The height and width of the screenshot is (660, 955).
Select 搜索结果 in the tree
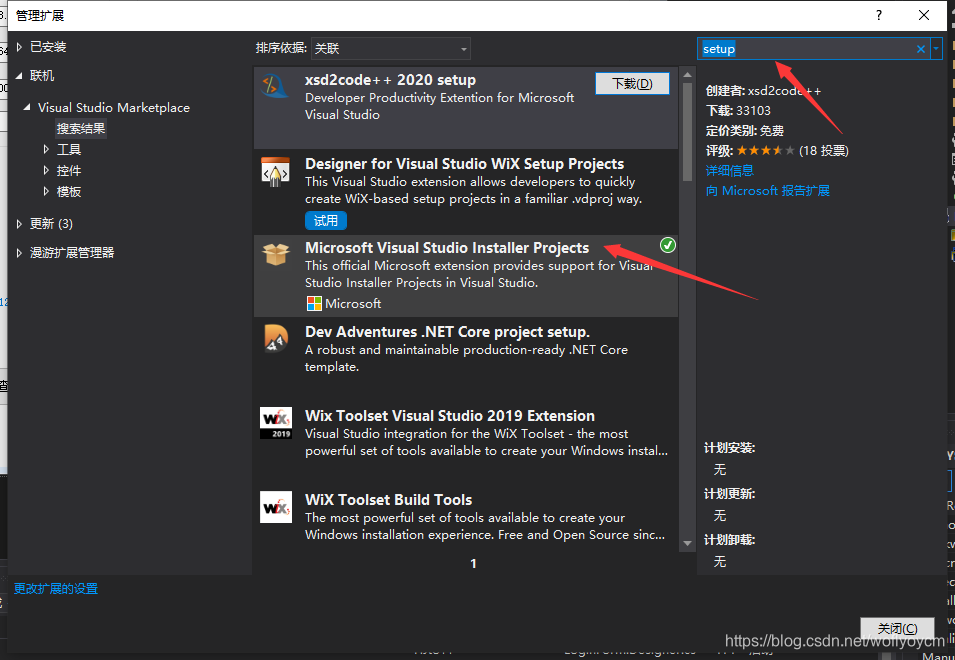click(x=81, y=128)
